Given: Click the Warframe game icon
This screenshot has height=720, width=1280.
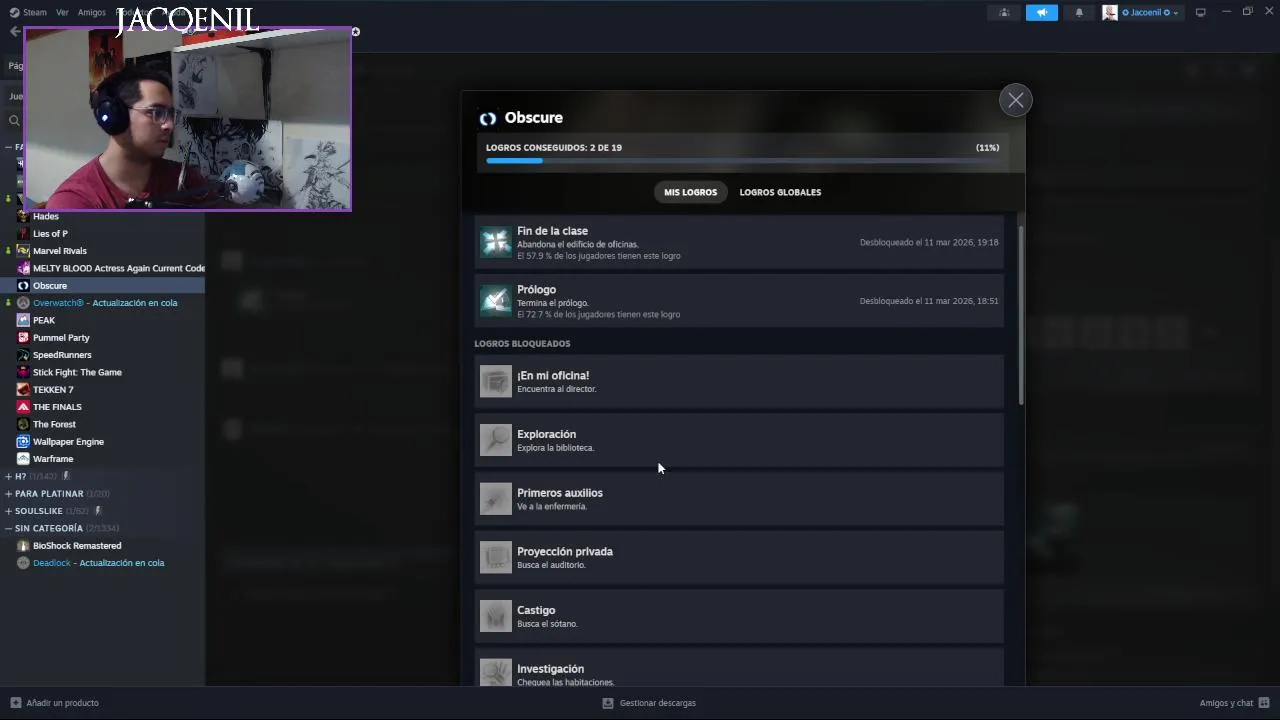Looking at the screenshot, I should click(23, 459).
